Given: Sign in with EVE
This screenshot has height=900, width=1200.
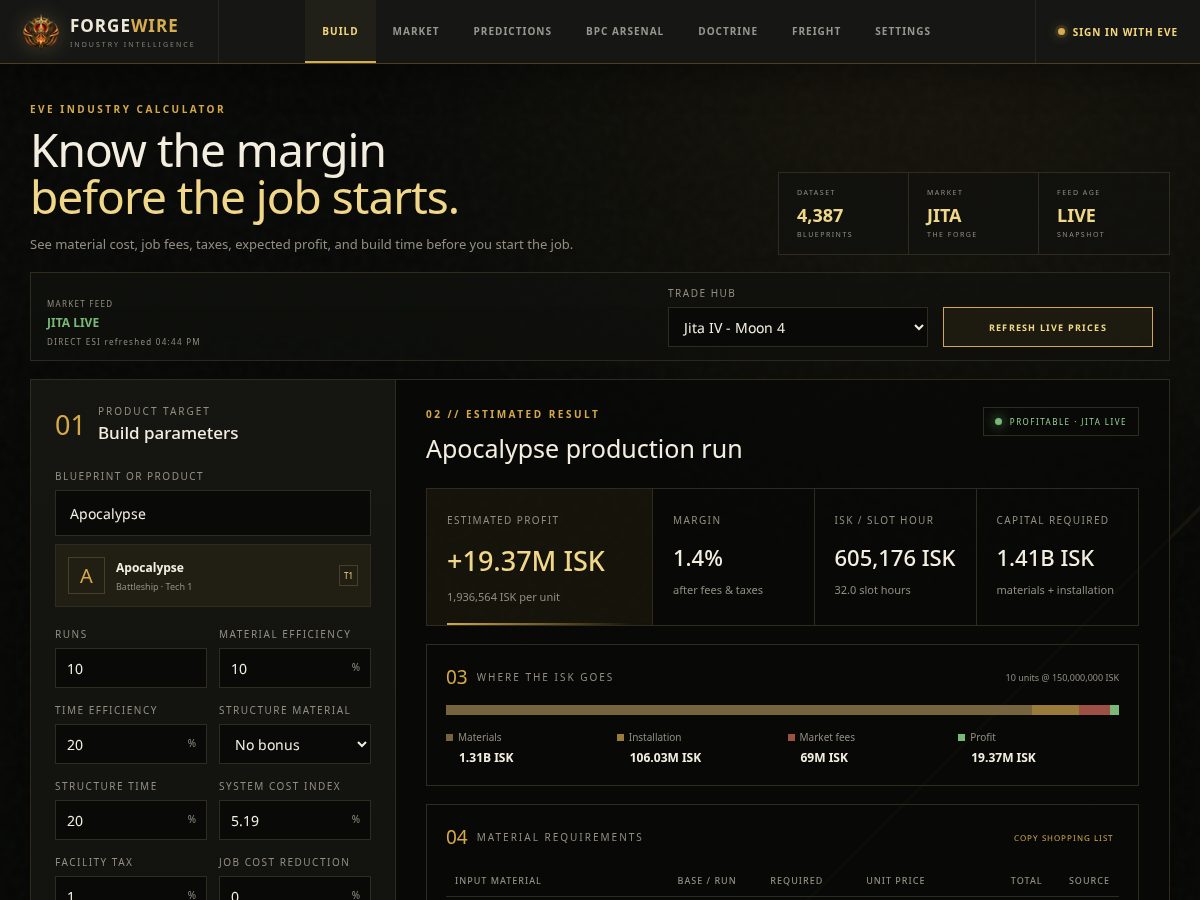Looking at the screenshot, I should click(1117, 32).
